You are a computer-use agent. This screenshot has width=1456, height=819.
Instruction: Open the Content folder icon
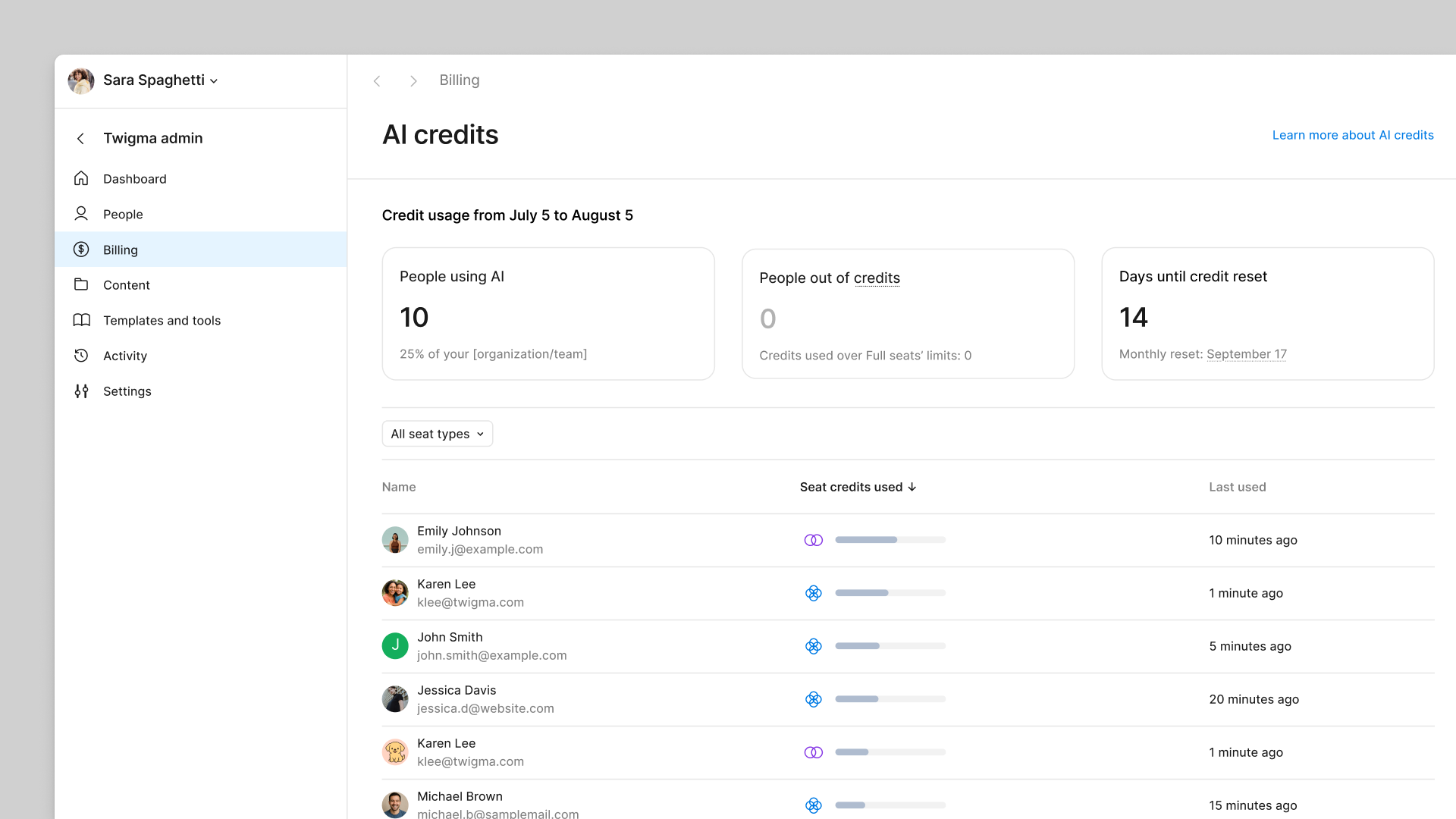[x=81, y=284]
